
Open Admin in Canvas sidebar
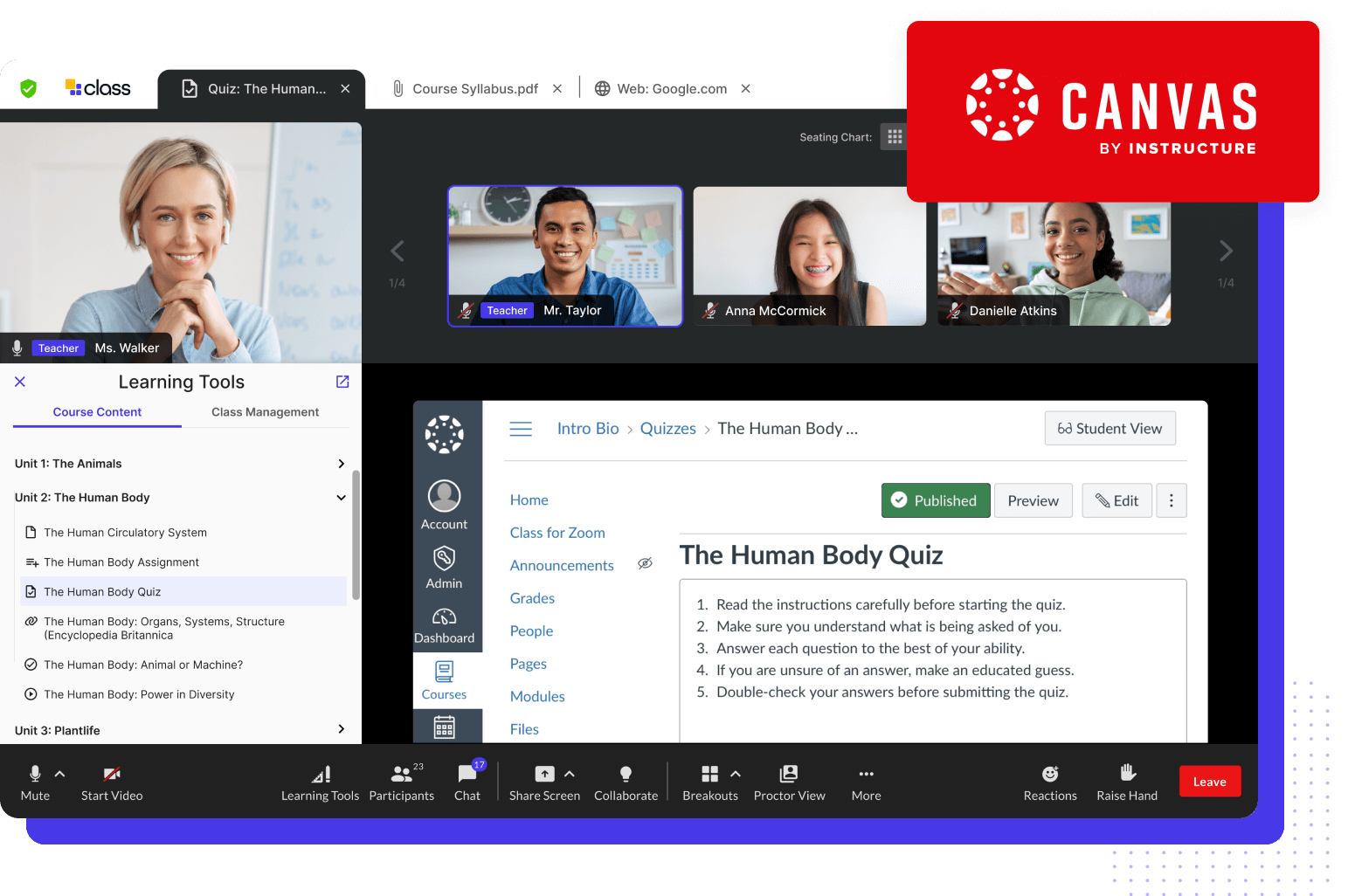445,568
